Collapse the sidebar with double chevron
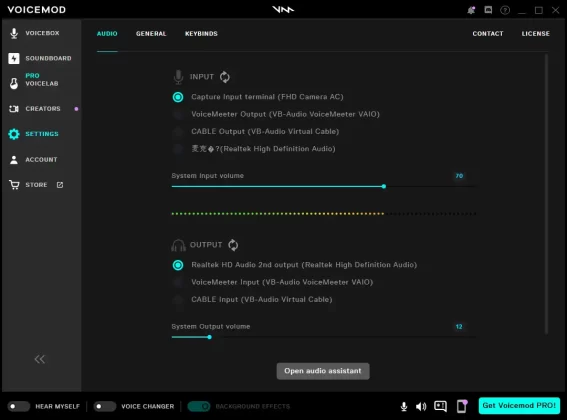 click(x=39, y=359)
